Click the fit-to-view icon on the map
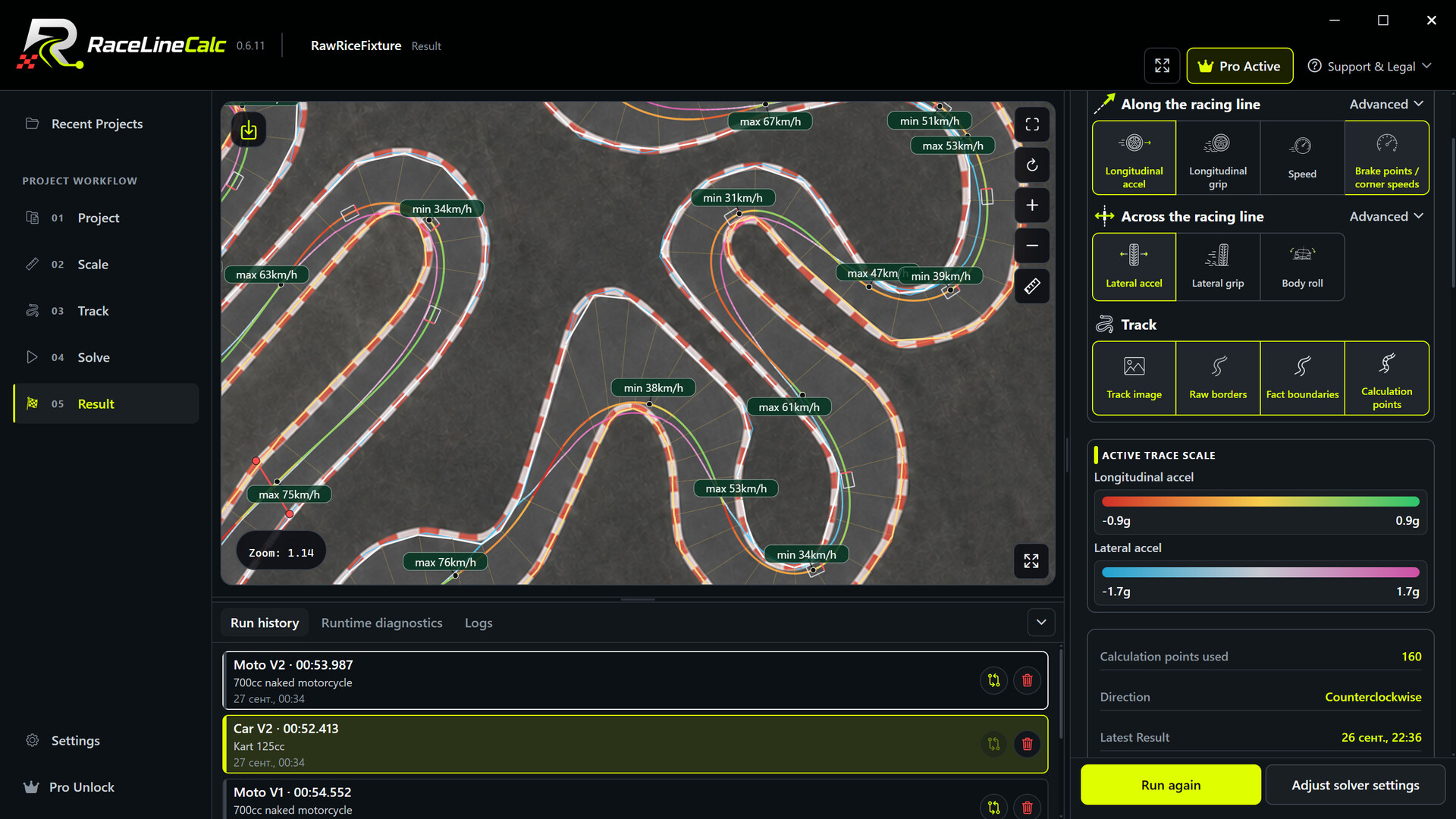Viewport: 1456px width, 819px height. tap(1032, 124)
